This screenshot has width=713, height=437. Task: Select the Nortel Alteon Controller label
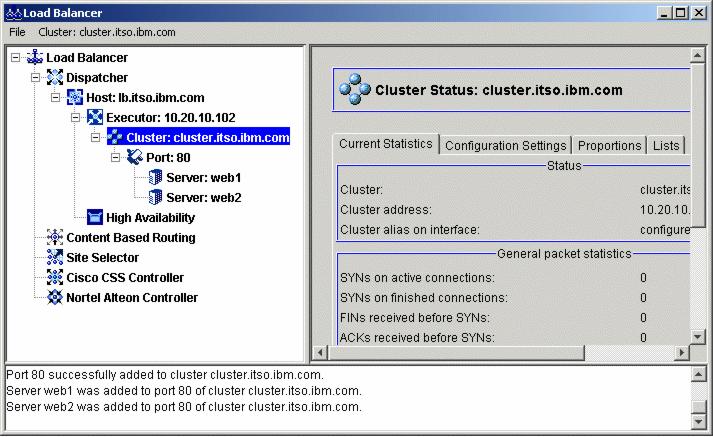132,298
